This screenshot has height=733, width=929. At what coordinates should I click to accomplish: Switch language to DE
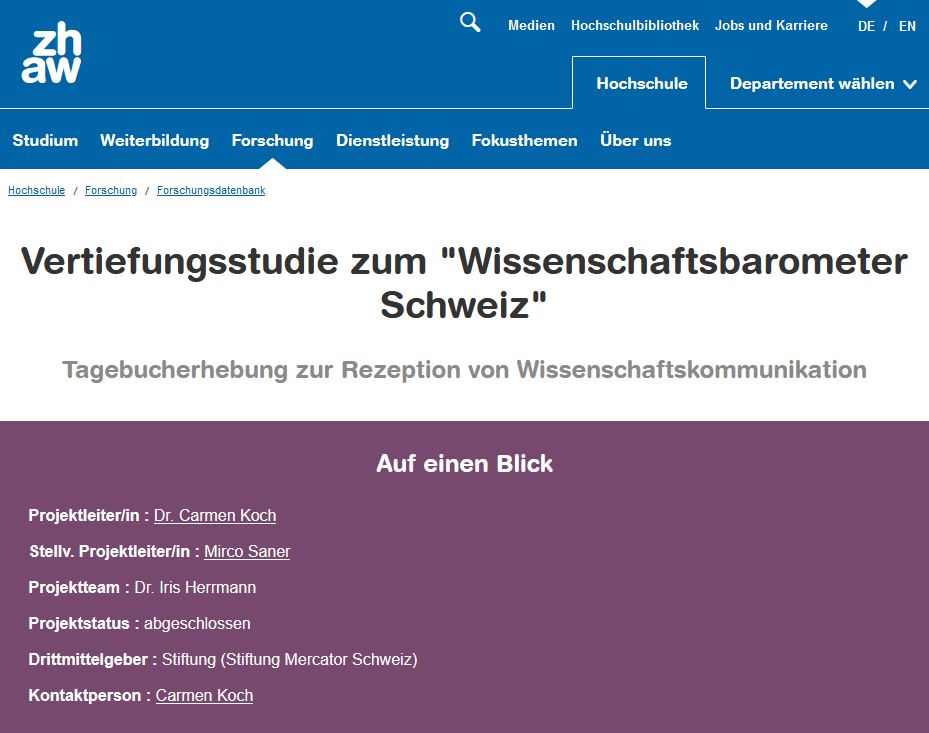[x=866, y=26]
